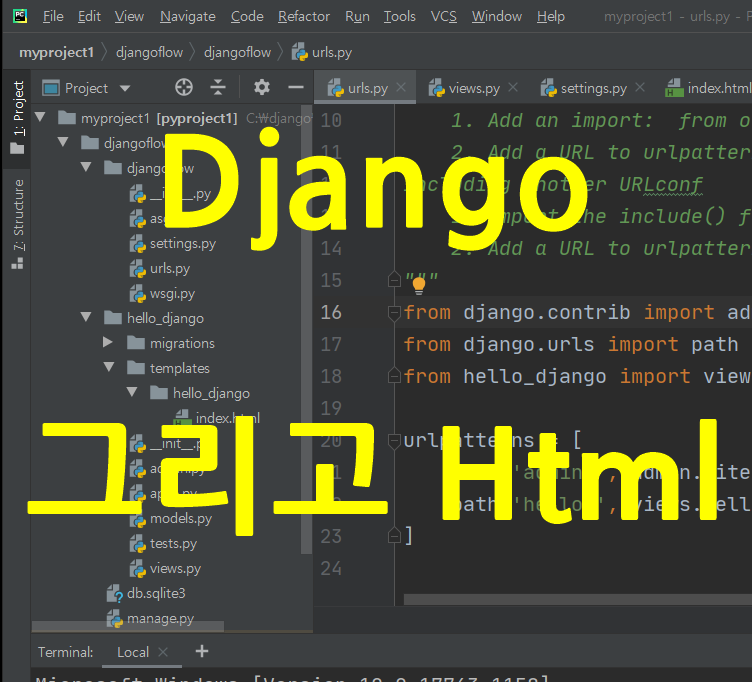
Task: Open the Run menu
Action: tap(357, 16)
